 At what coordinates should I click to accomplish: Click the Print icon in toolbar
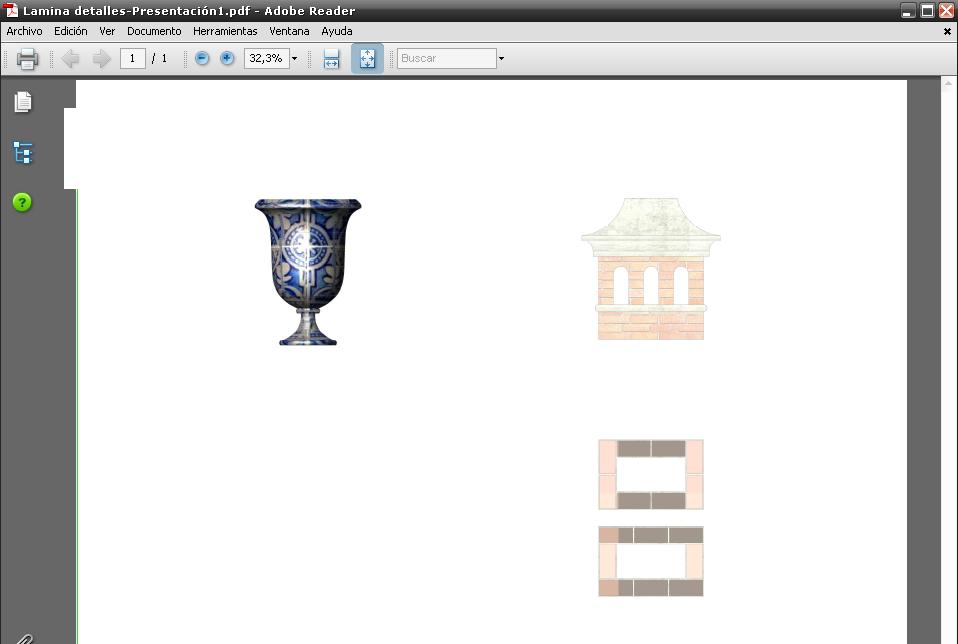click(27, 59)
